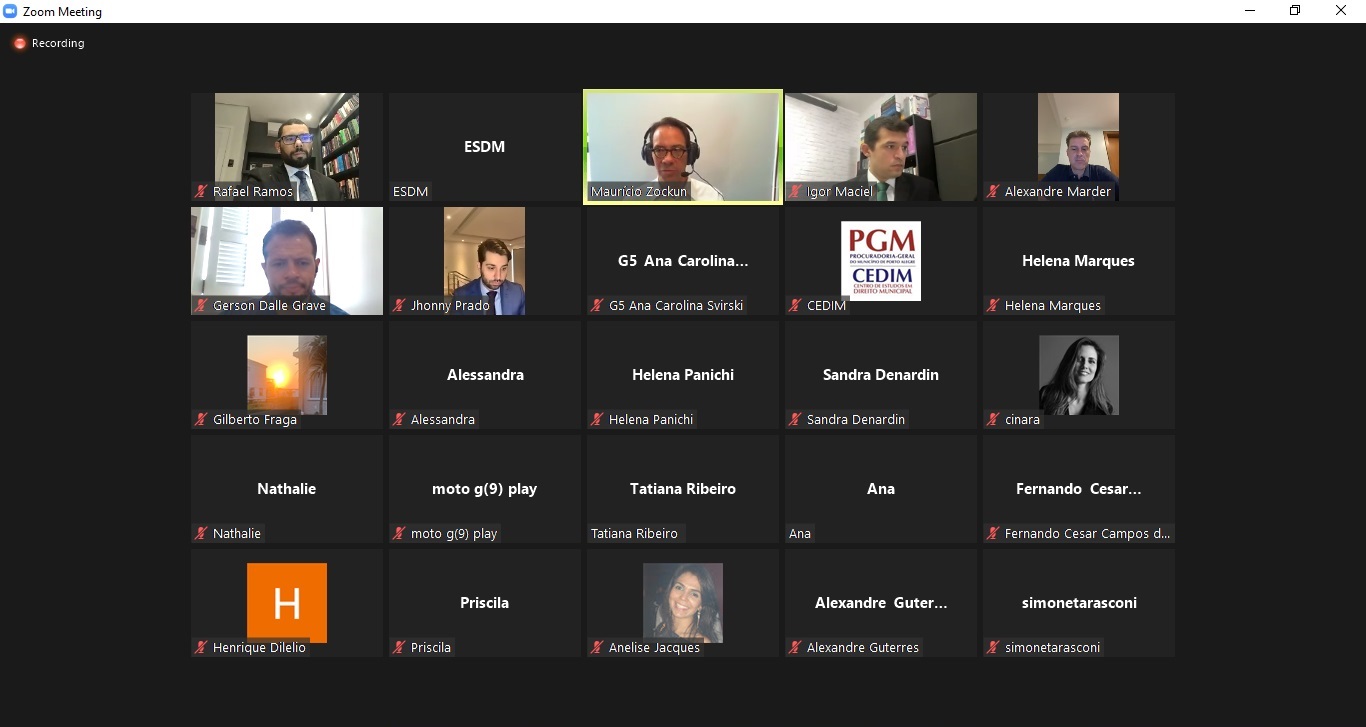Click the Ana participant tile

881,489
